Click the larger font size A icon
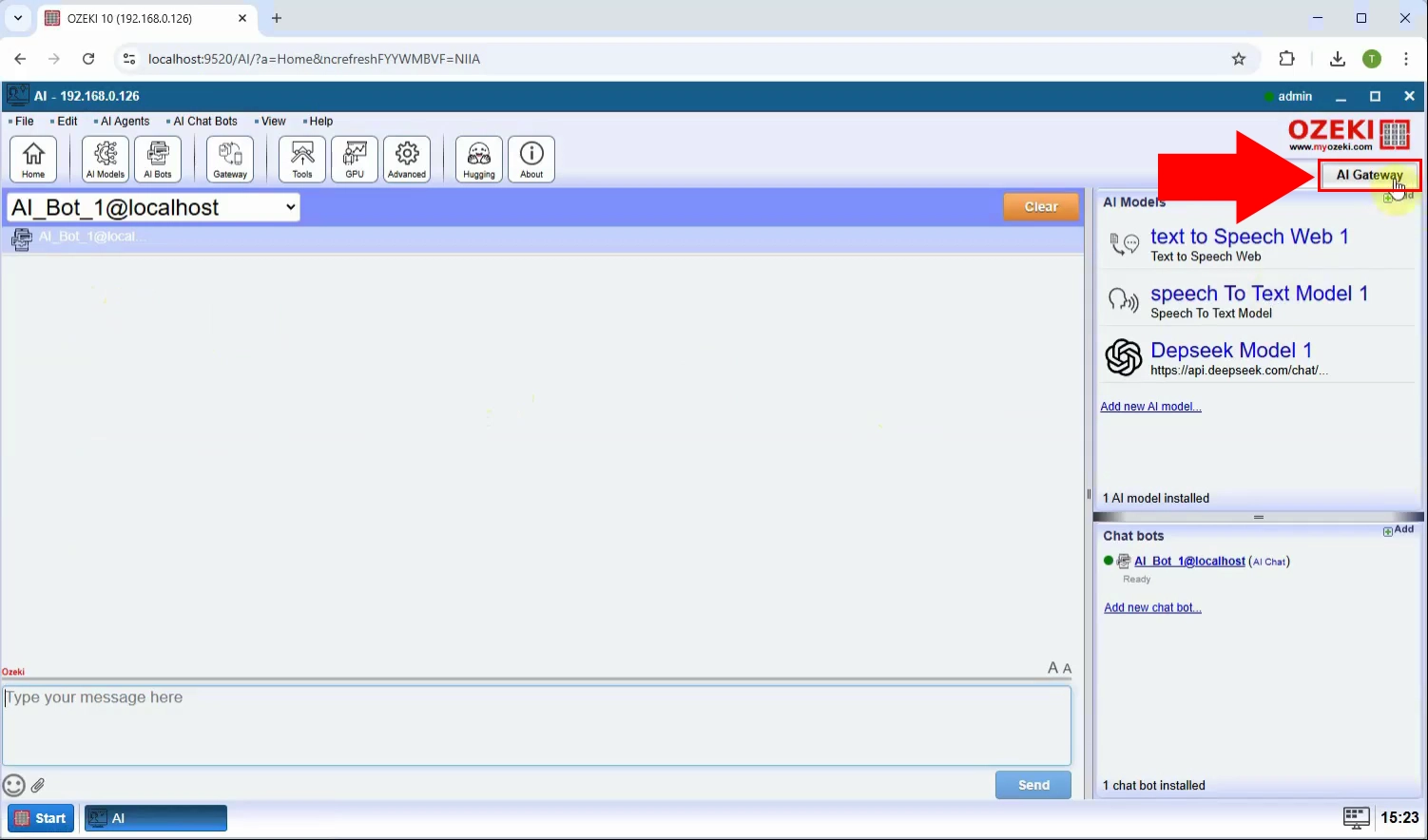 coord(1053,668)
